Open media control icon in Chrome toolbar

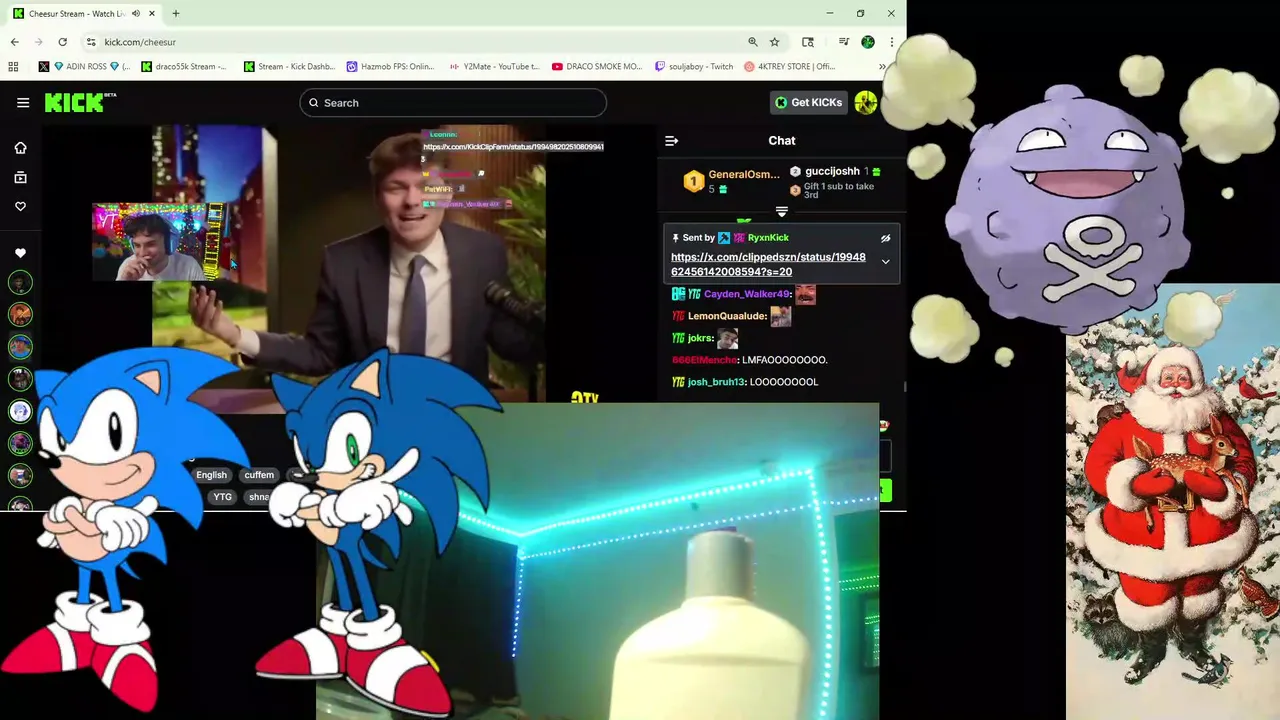tap(844, 42)
